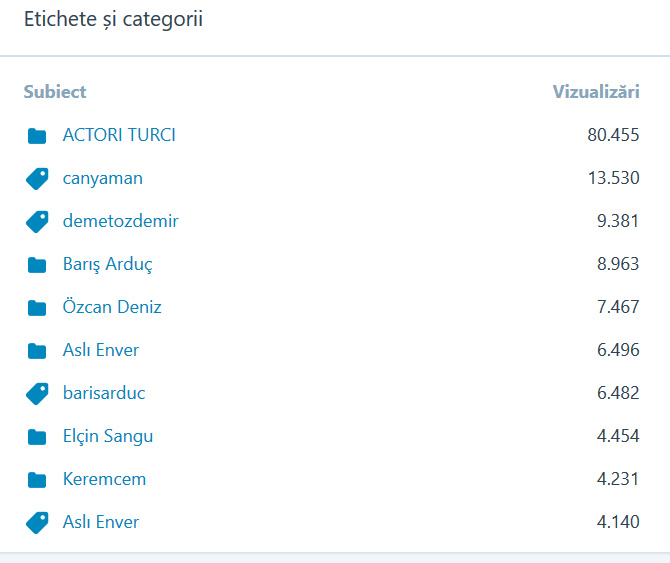Click the Etichete și categorii heading

click(x=113, y=19)
